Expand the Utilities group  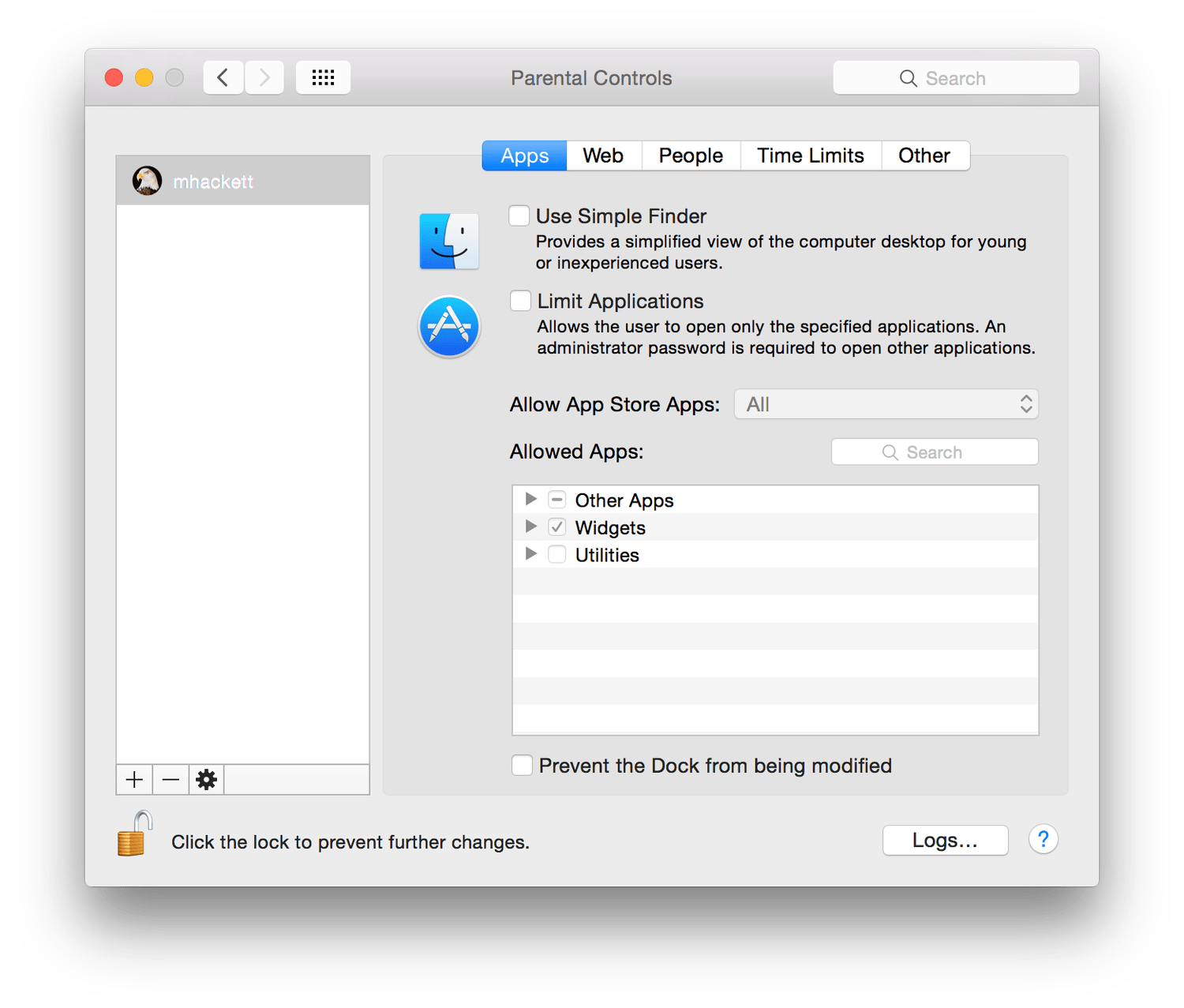pyautogui.click(x=531, y=553)
